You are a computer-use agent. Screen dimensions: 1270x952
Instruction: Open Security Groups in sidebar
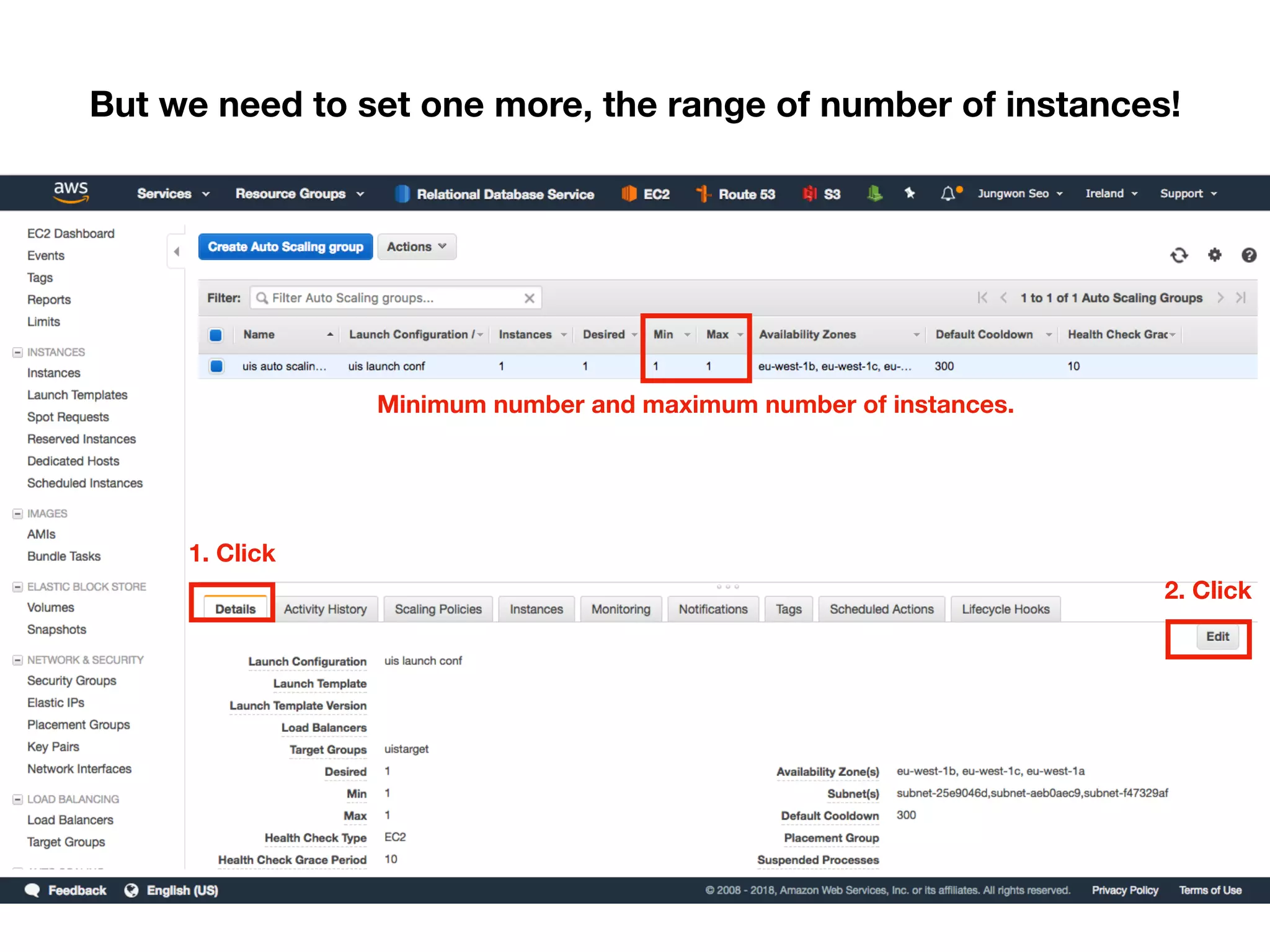pos(71,681)
